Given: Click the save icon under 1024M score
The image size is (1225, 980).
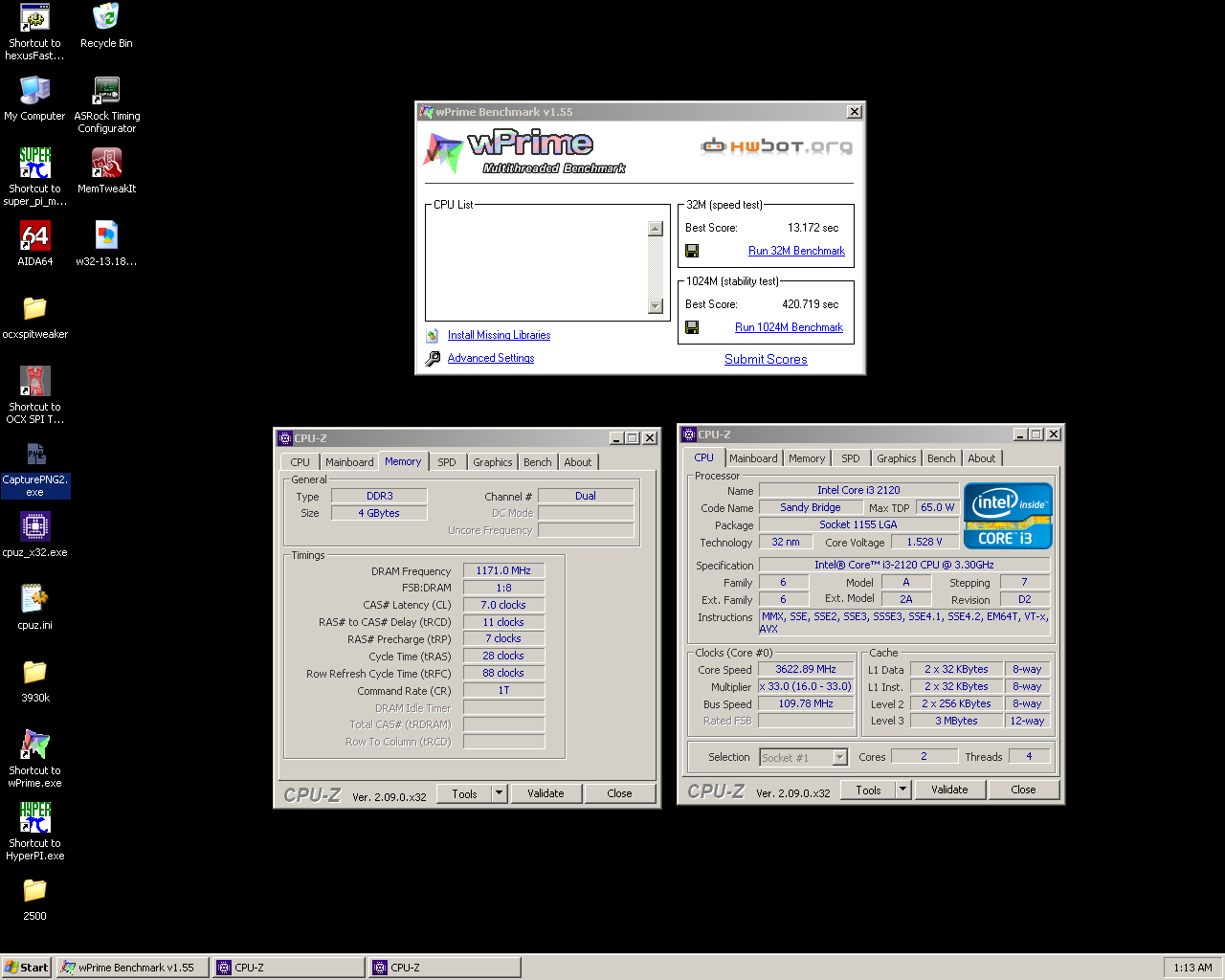Looking at the screenshot, I should pyautogui.click(x=692, y=327).
